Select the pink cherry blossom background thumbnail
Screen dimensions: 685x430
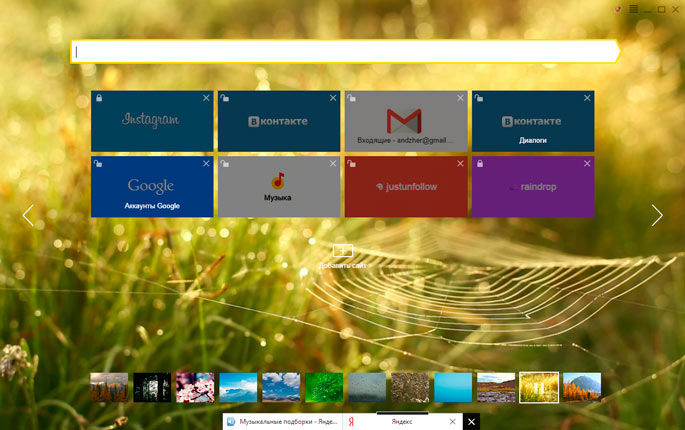tap(195, 387)
